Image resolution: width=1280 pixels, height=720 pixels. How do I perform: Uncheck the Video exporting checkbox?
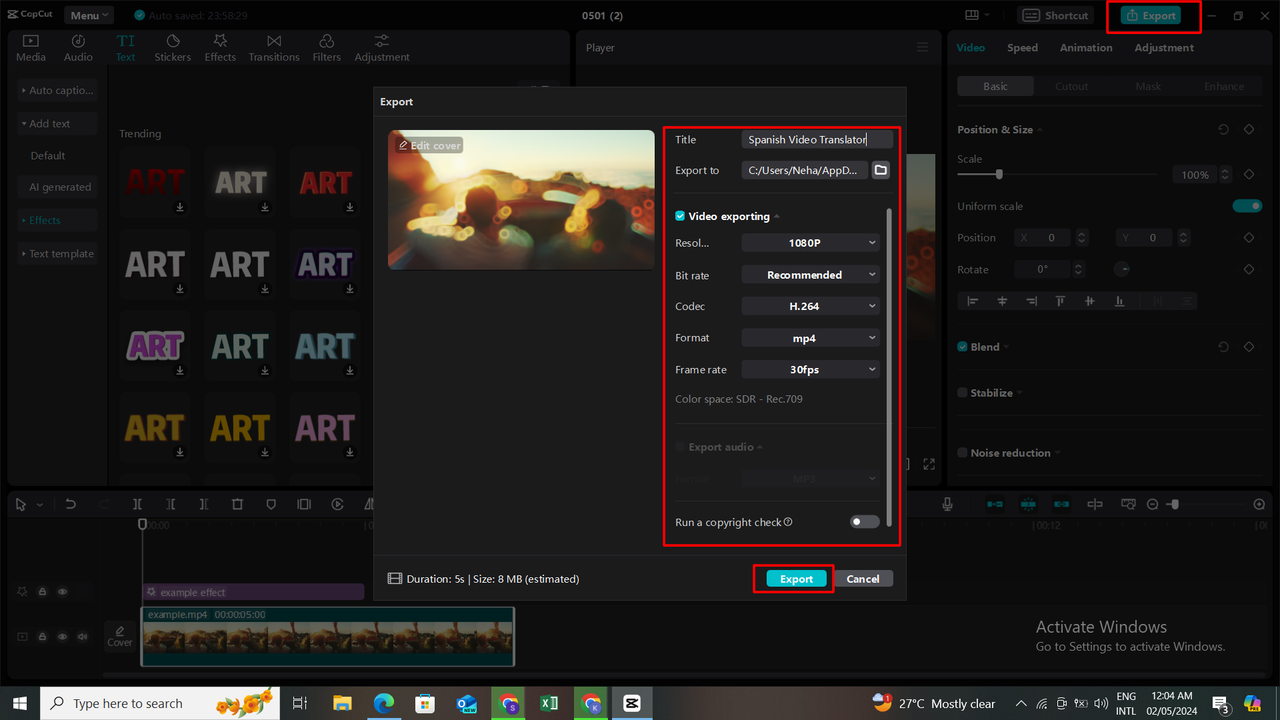681,216
